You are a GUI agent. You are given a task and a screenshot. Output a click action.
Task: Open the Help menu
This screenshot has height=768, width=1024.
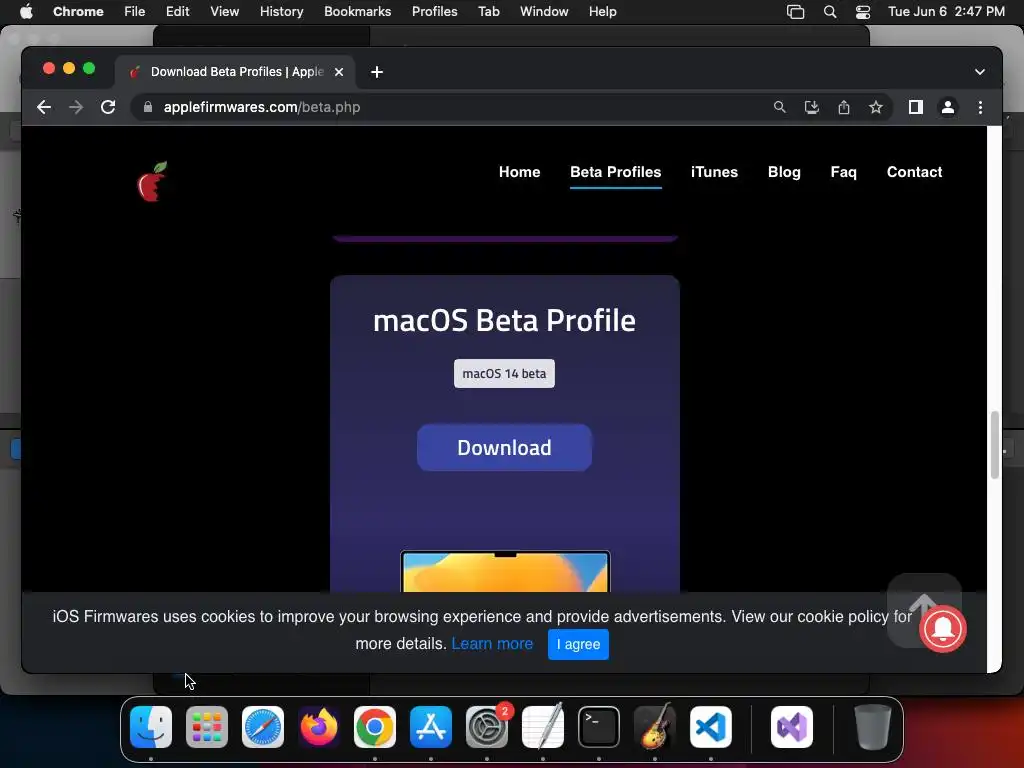click(x=603, y=12)
